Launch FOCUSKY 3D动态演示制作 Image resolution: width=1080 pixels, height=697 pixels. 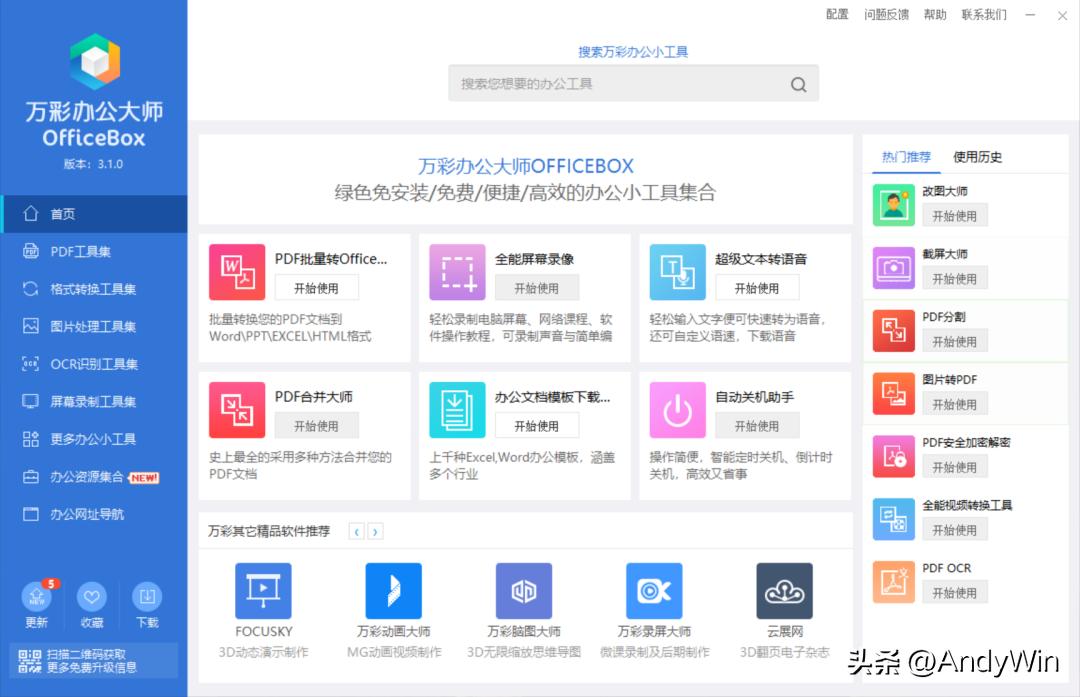click(263, 590)
